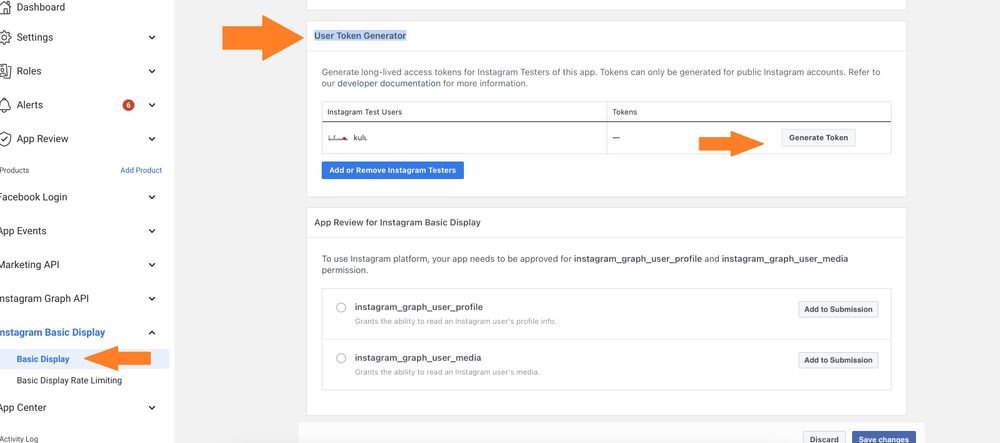Open Basic Display Rate Limiting
The image size is (1000, 443).
coord(69,381)
